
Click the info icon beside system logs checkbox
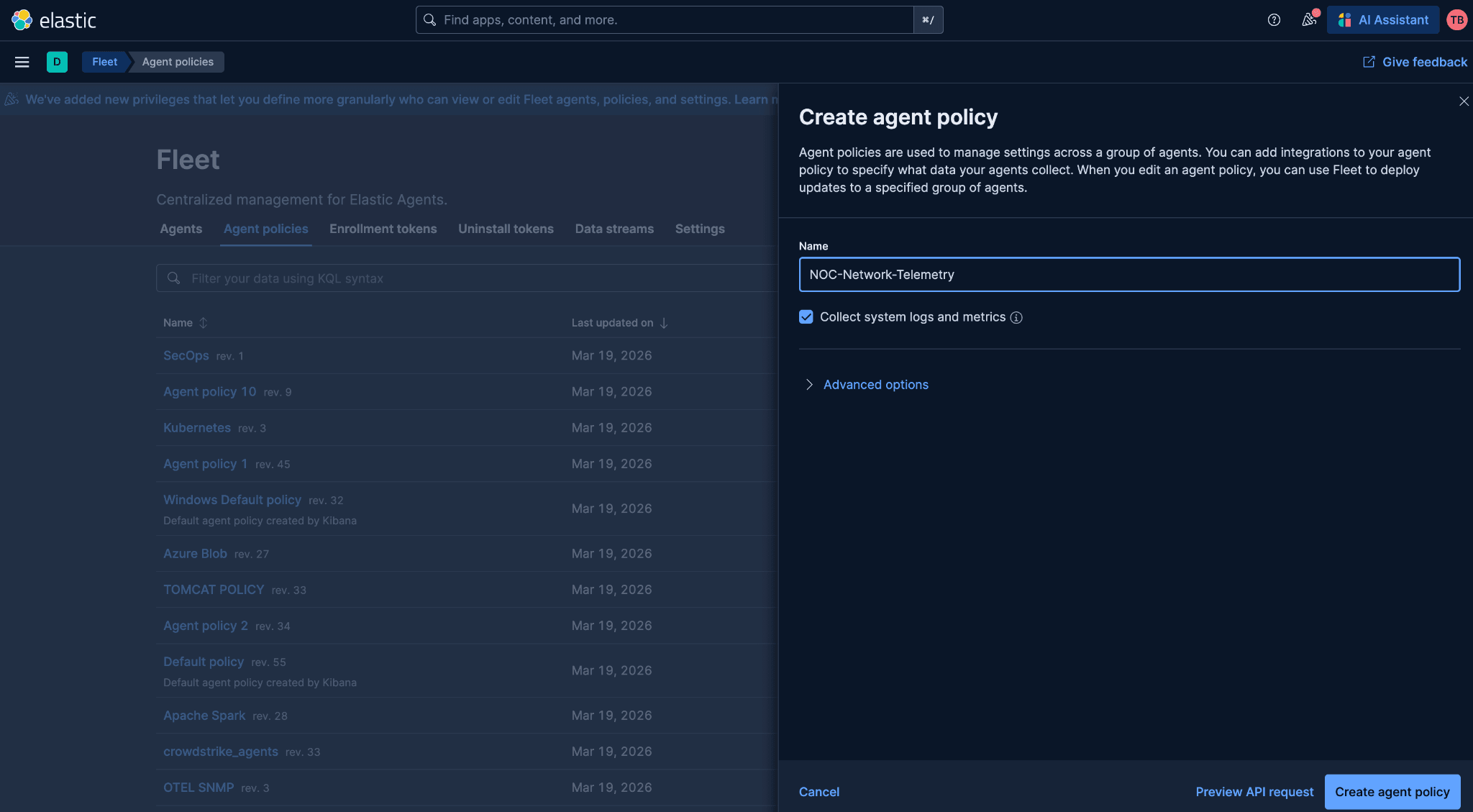click(1016, 318)
